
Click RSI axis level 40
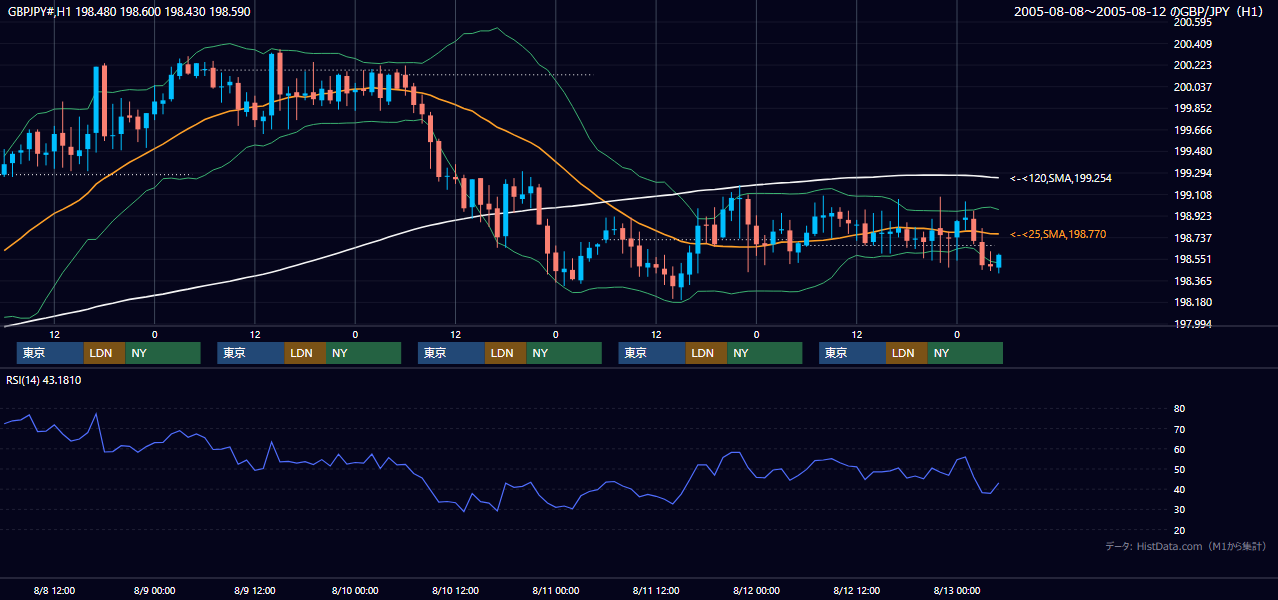[1179, 489]
